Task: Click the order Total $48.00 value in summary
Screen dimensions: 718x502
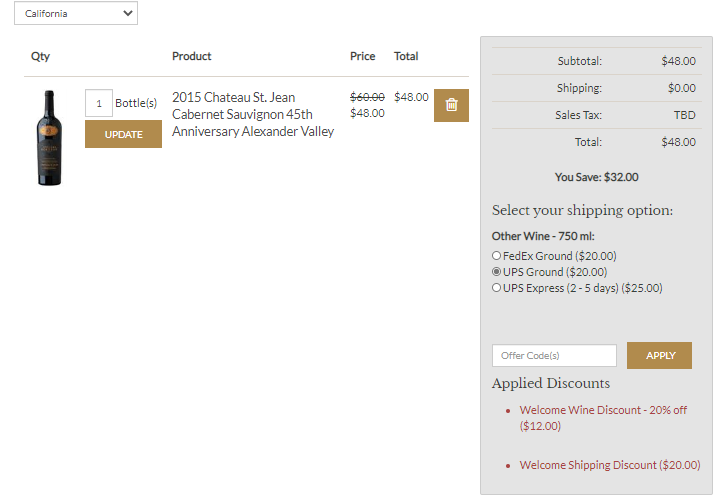Action: tap(678, 142)
